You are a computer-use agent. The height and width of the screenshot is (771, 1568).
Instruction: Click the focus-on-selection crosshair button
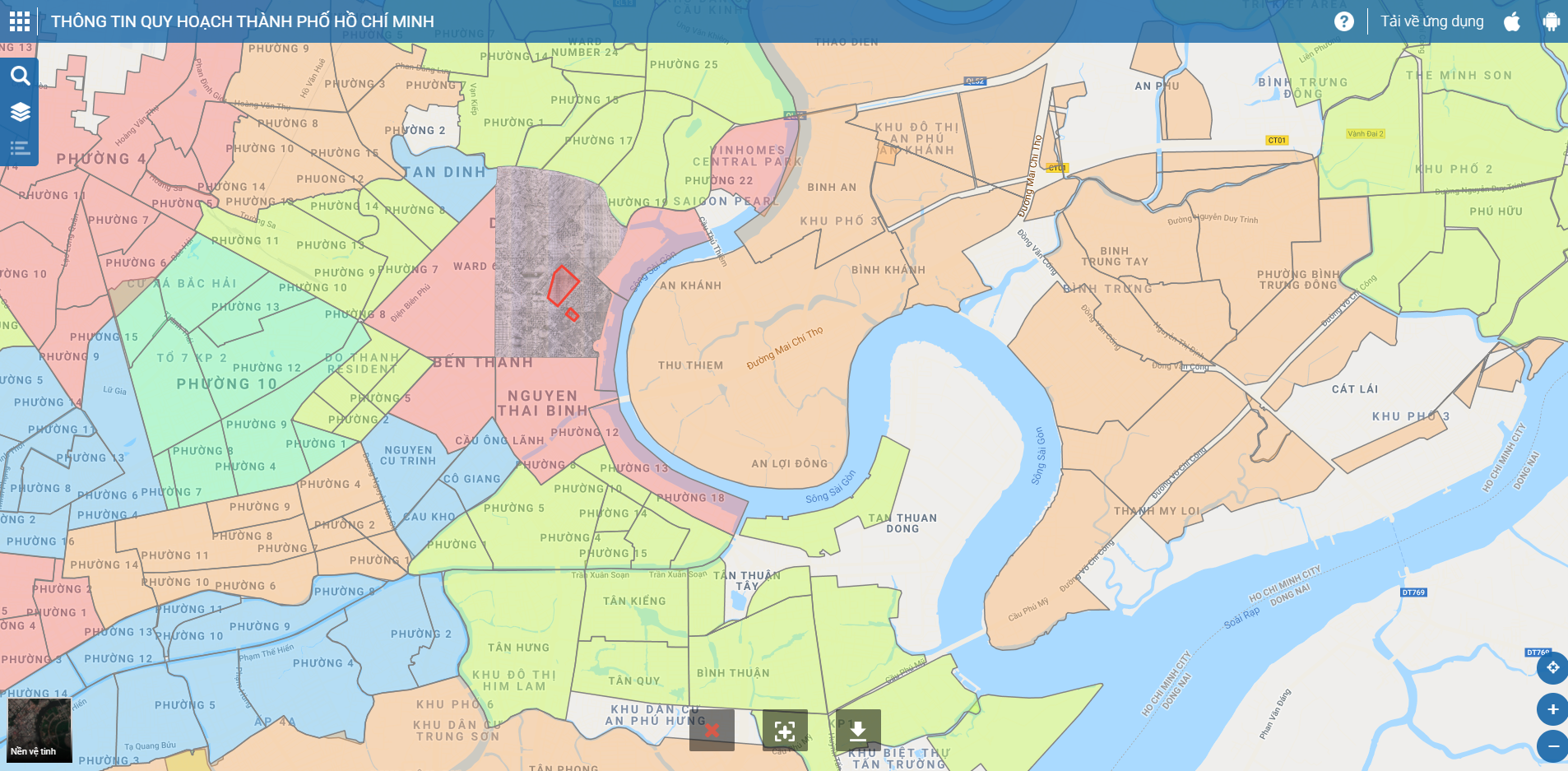pos(785,730)
